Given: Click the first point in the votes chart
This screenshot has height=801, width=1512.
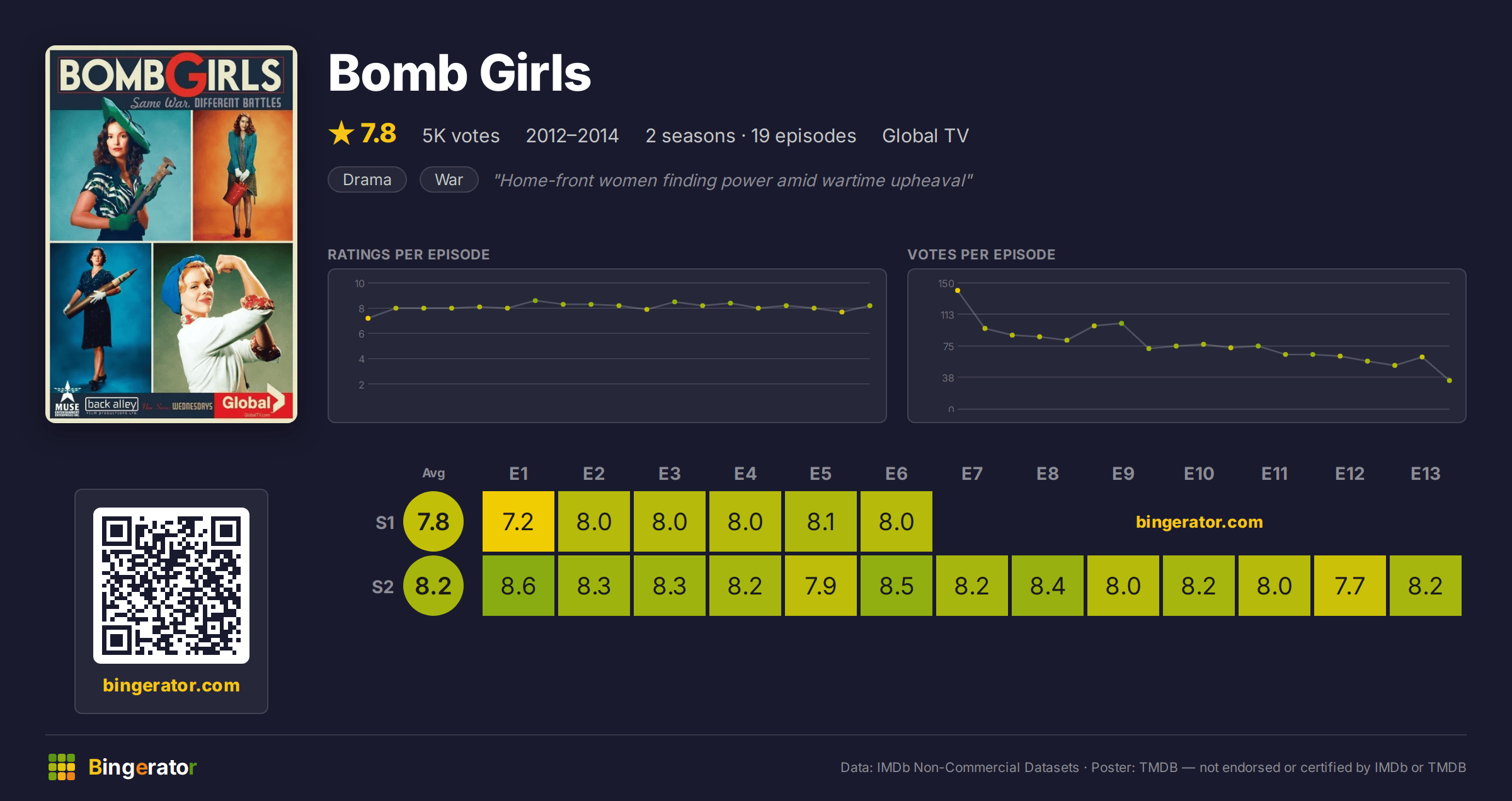Looking at the screenshot, I should 958,290.
